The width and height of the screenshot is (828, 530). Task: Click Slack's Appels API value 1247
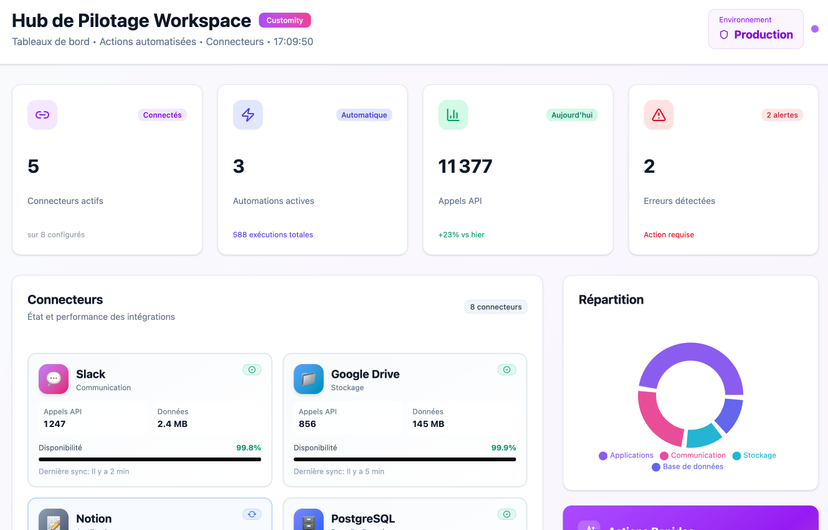coord(55,424)
